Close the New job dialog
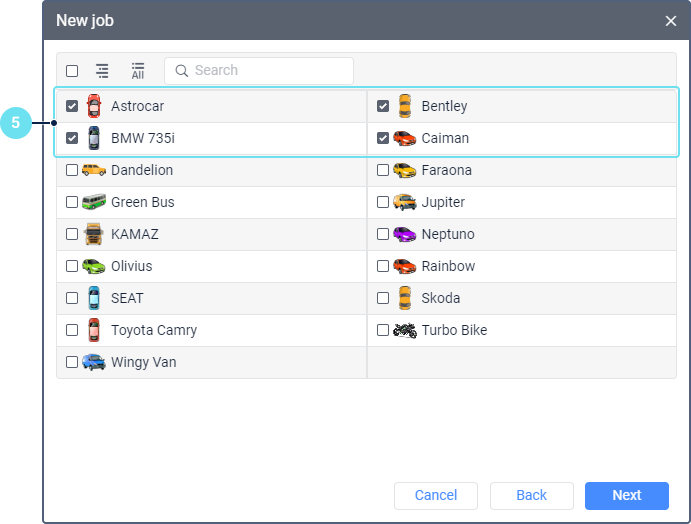 click(671, 20)
